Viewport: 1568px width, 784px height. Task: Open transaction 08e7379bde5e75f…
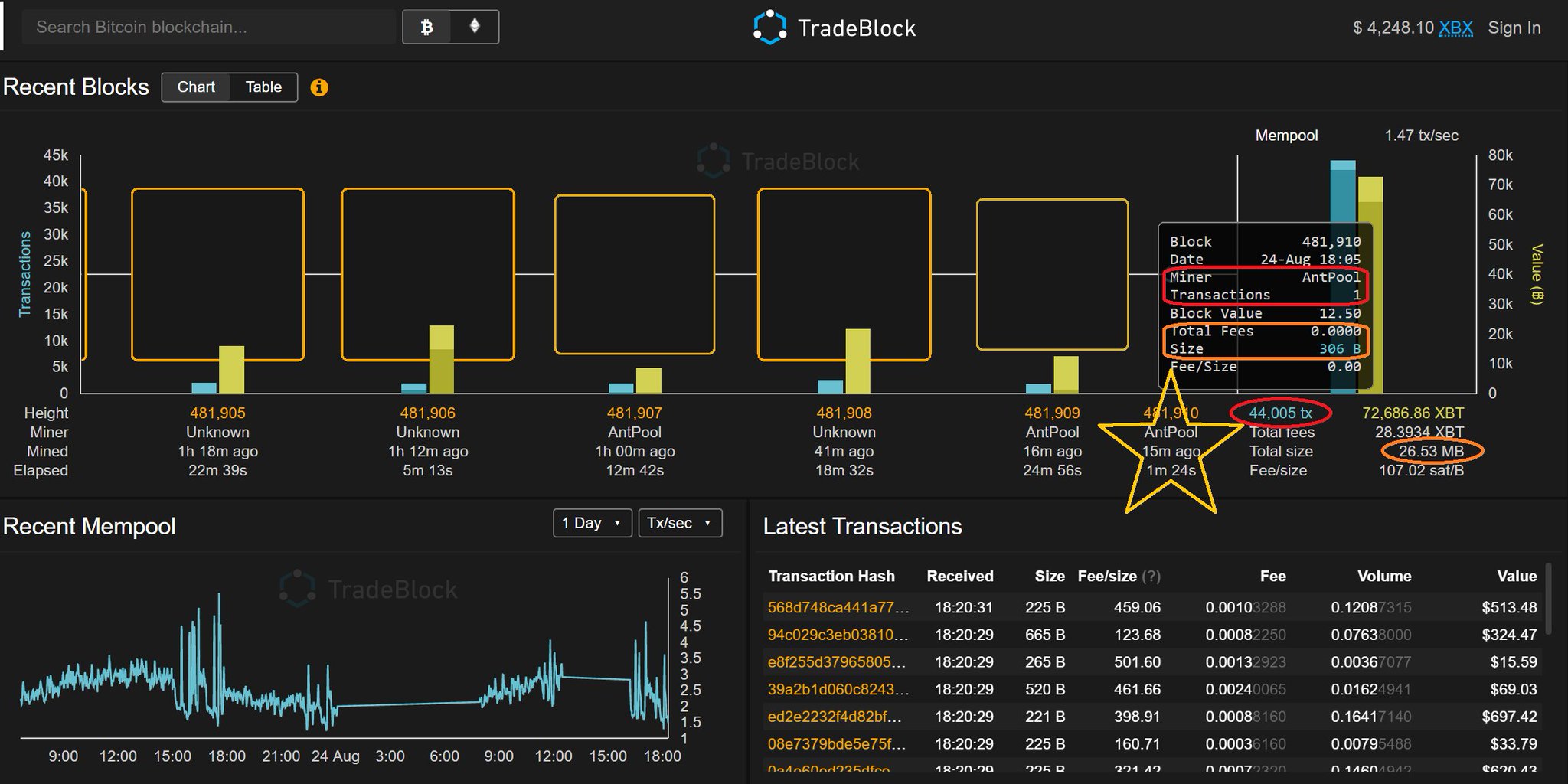pos(838,744)
